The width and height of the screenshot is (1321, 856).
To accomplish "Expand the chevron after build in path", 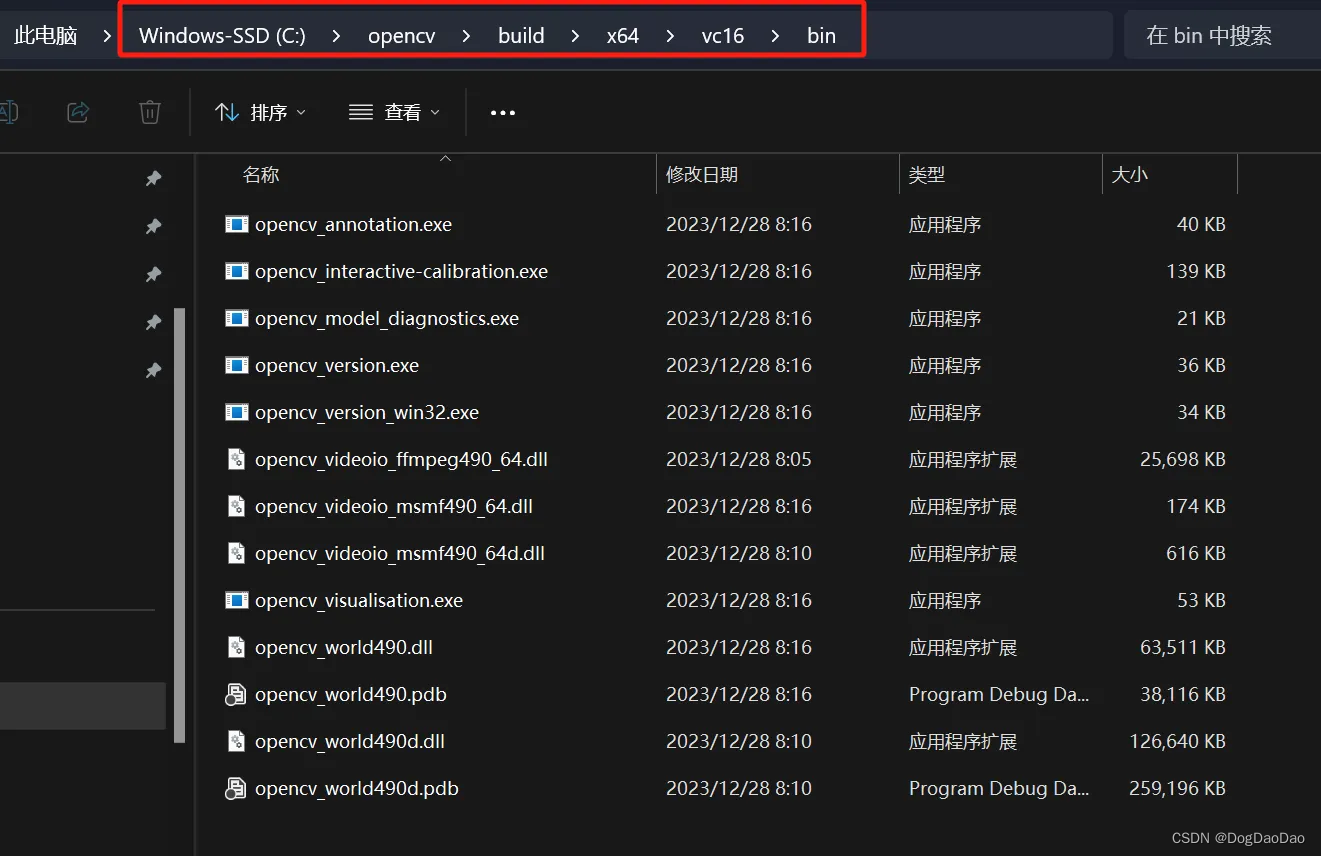I will [x=575, y=36].
